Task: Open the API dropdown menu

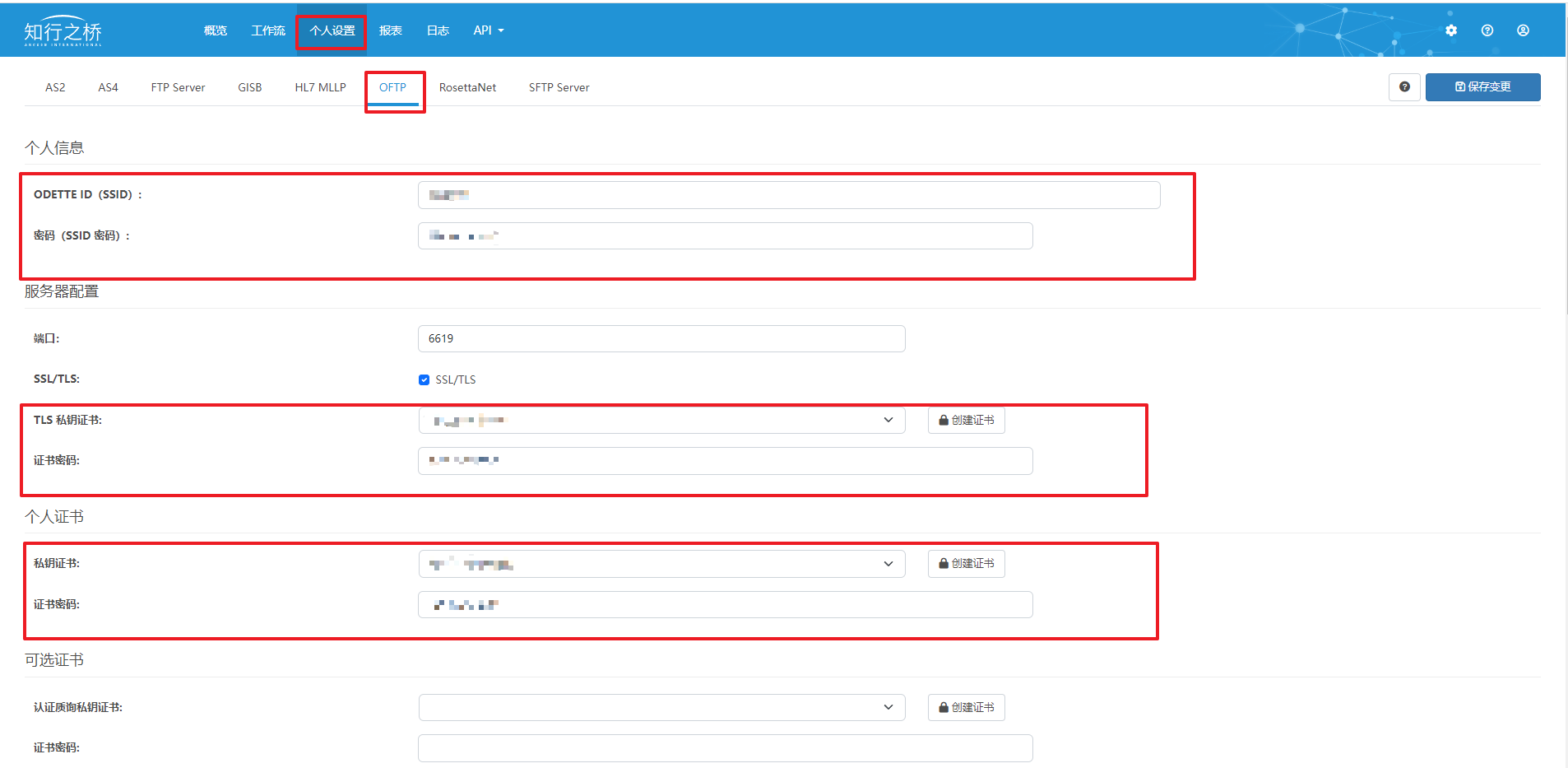Action: click(488, 30)
